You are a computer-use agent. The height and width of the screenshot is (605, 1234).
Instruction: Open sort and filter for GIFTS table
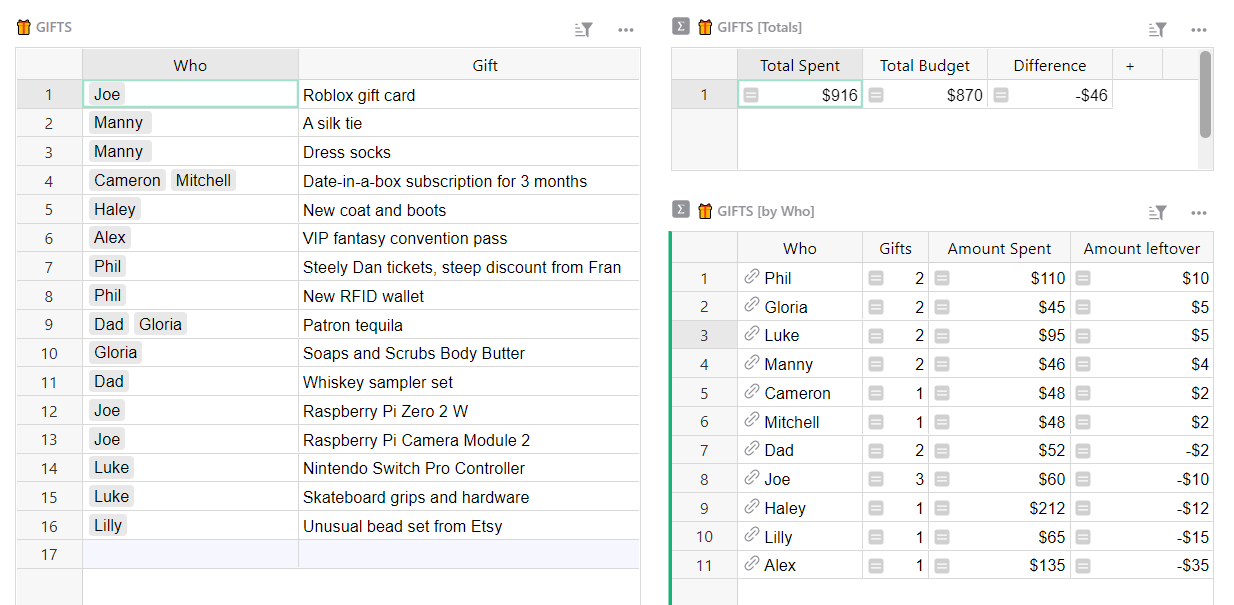point(584,30)
